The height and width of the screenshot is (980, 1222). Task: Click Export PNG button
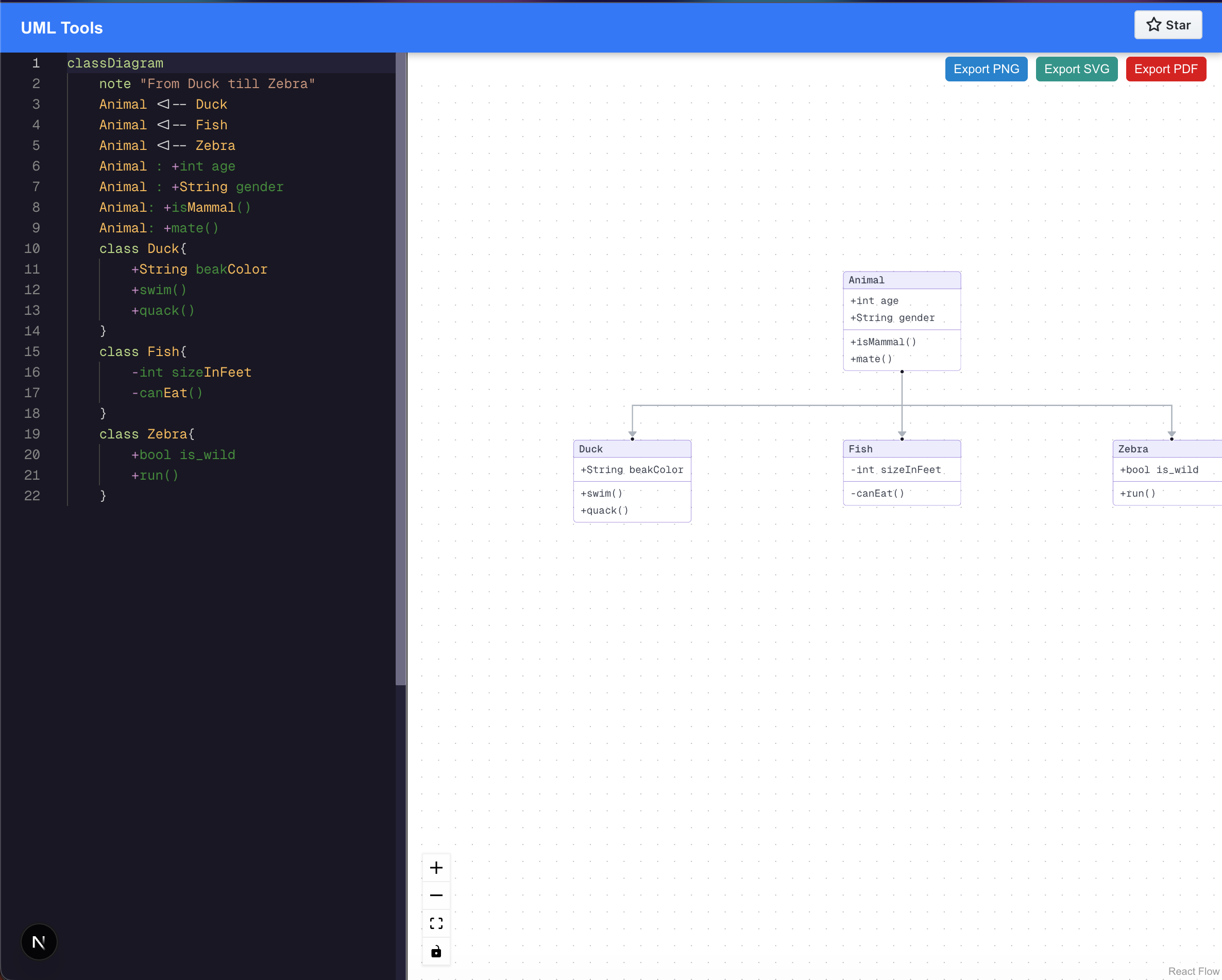pyautogui.click(x=986, y=69)
